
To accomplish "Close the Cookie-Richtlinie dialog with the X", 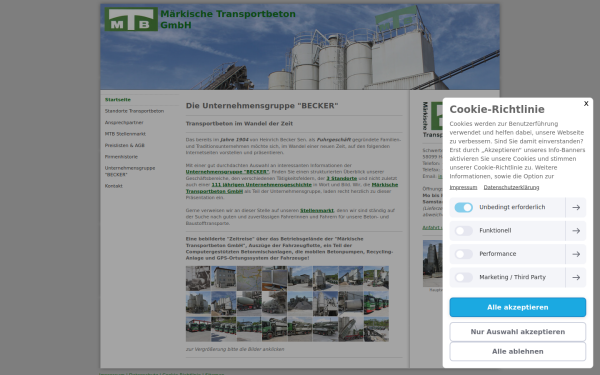I will tap(586, 104).
